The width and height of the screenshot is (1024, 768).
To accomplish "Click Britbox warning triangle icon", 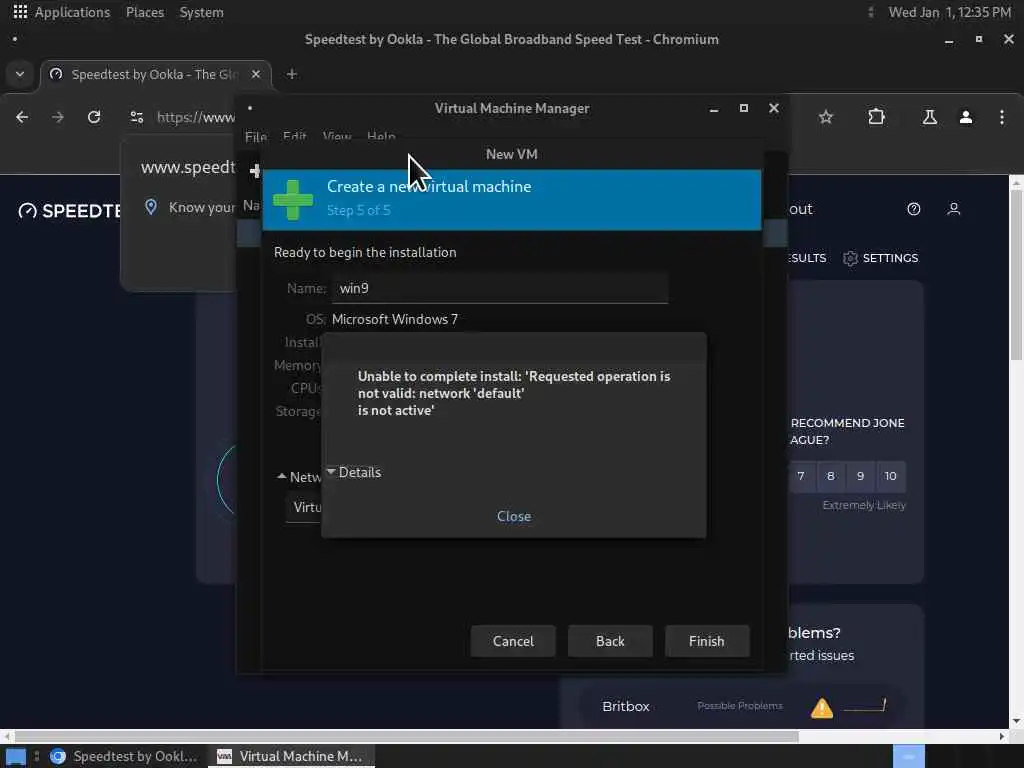I will 822,707.
